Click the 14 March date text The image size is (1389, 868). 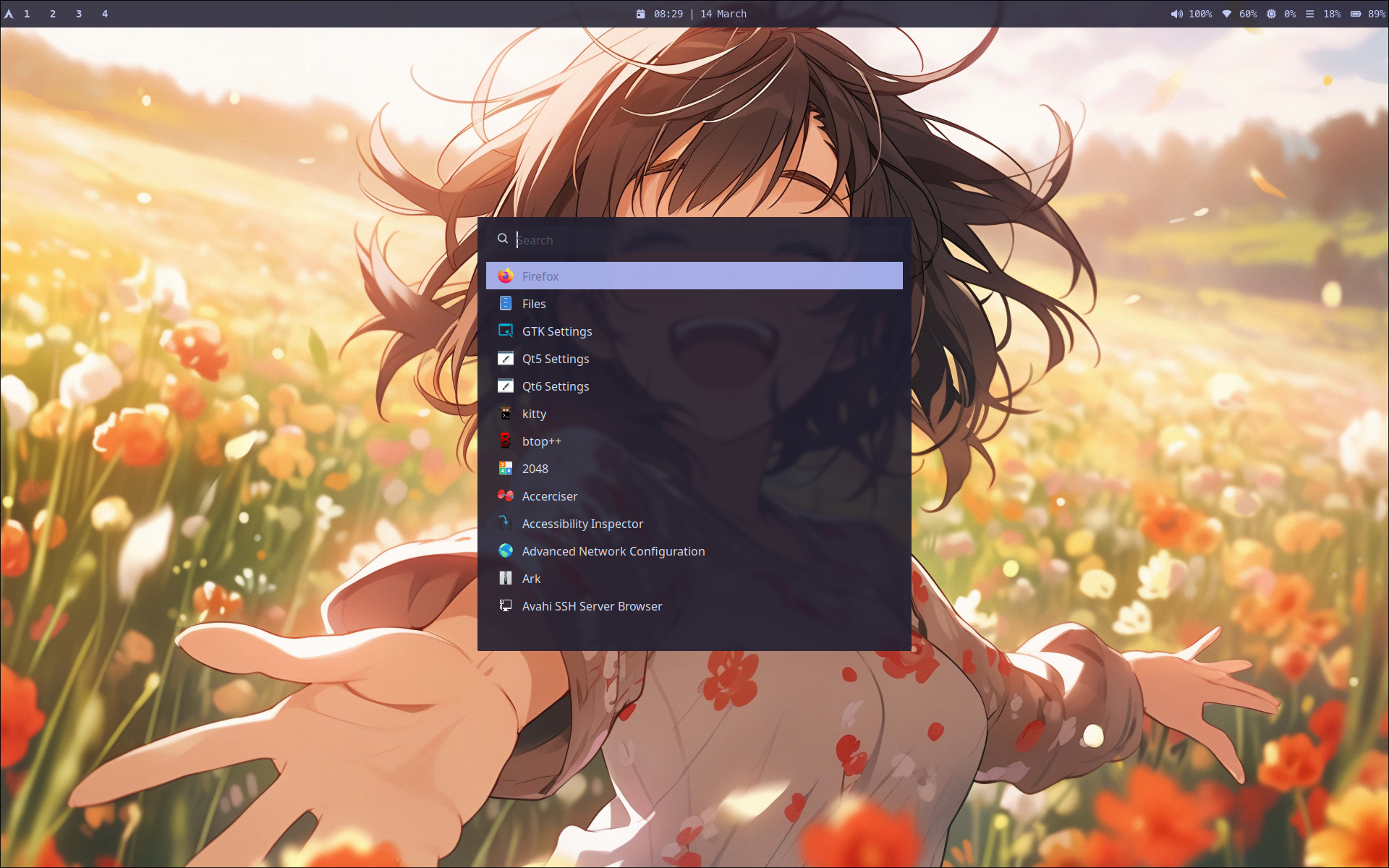[723, 14]
